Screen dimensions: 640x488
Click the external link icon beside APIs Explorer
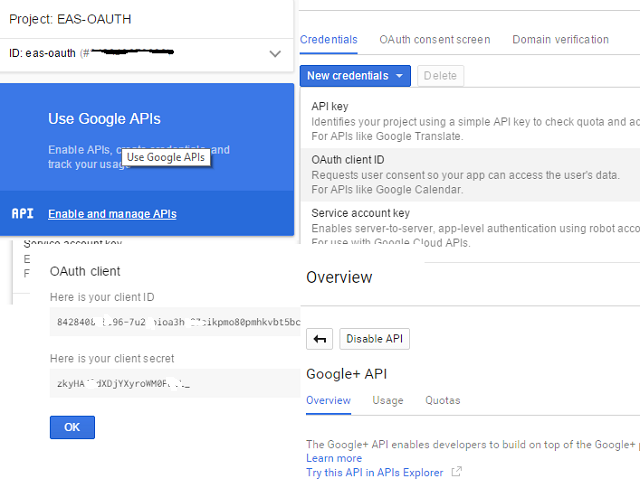pos(457,472)
